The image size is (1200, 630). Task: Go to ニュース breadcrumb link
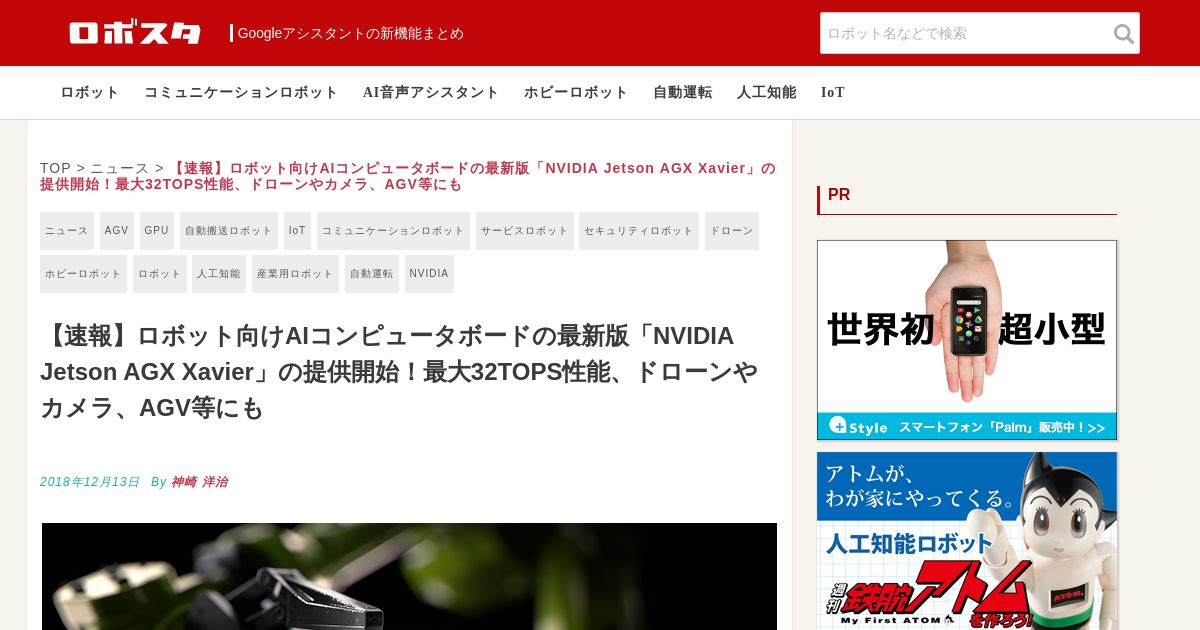pyautogui.click(x=120, y=168)
